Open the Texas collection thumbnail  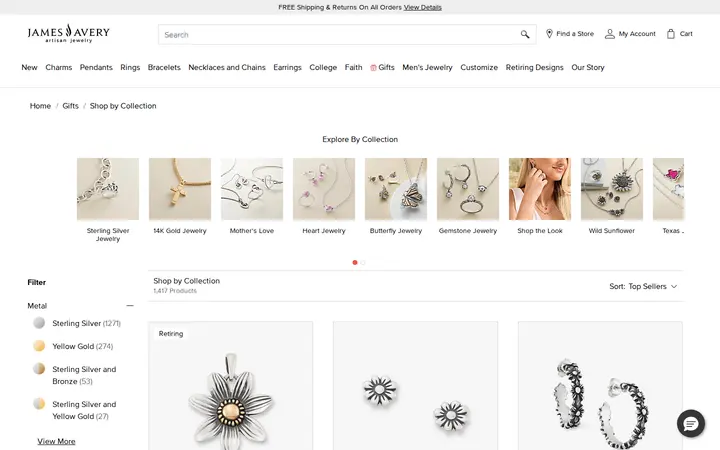point(669,189)
